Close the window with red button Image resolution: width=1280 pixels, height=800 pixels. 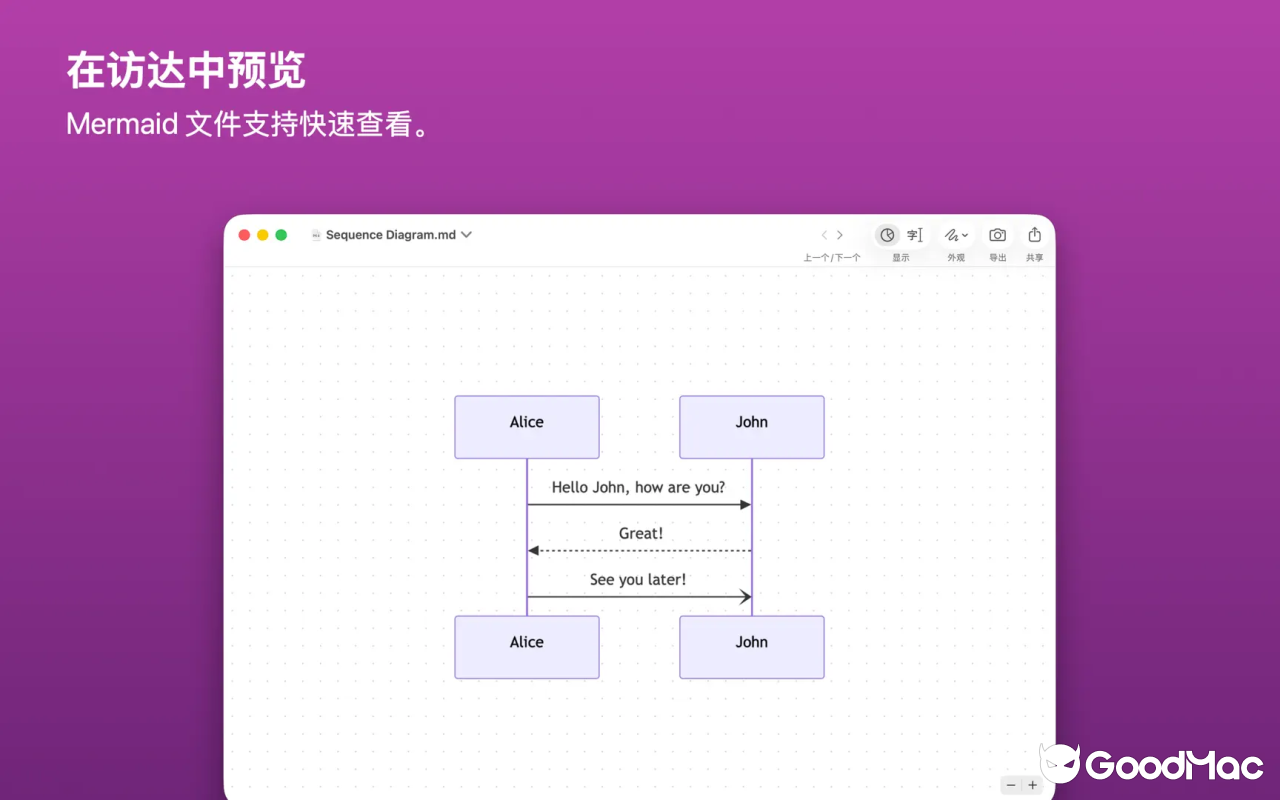tap(244, 235)
